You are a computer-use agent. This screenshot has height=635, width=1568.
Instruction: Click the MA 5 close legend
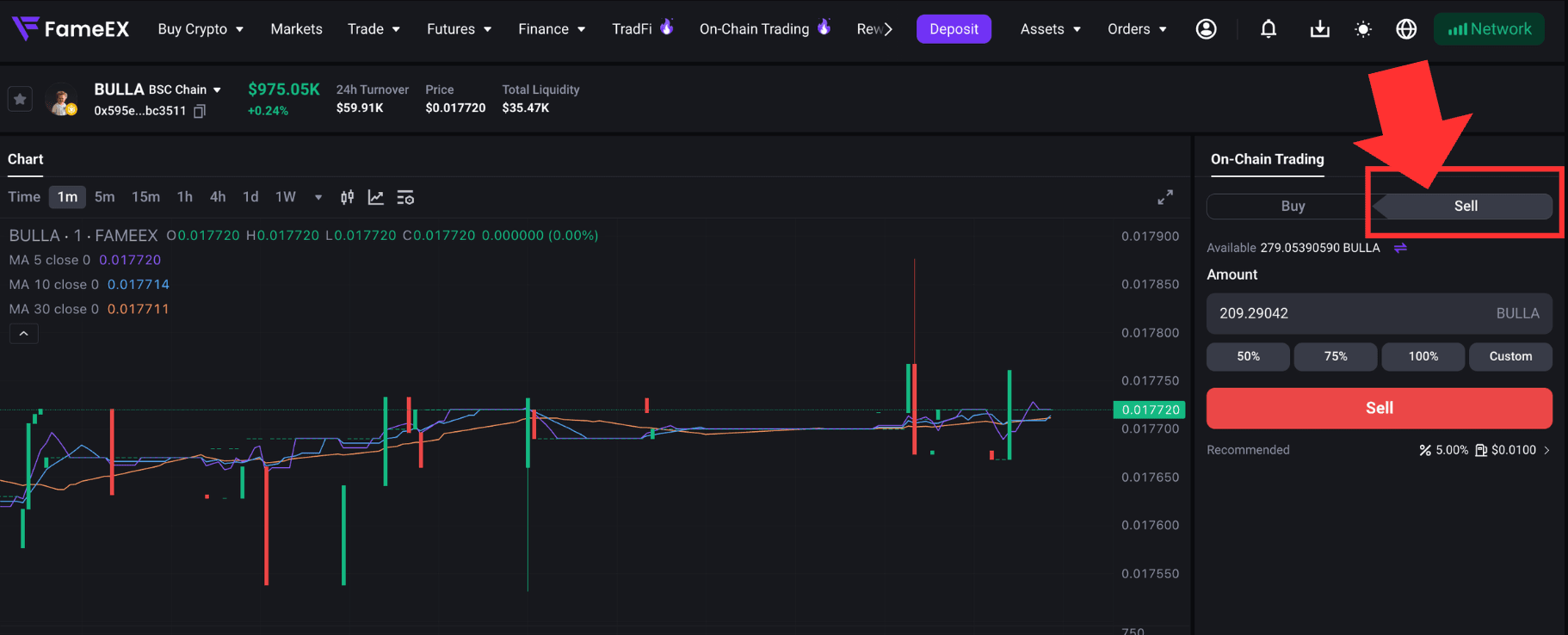tap(84, 260)
